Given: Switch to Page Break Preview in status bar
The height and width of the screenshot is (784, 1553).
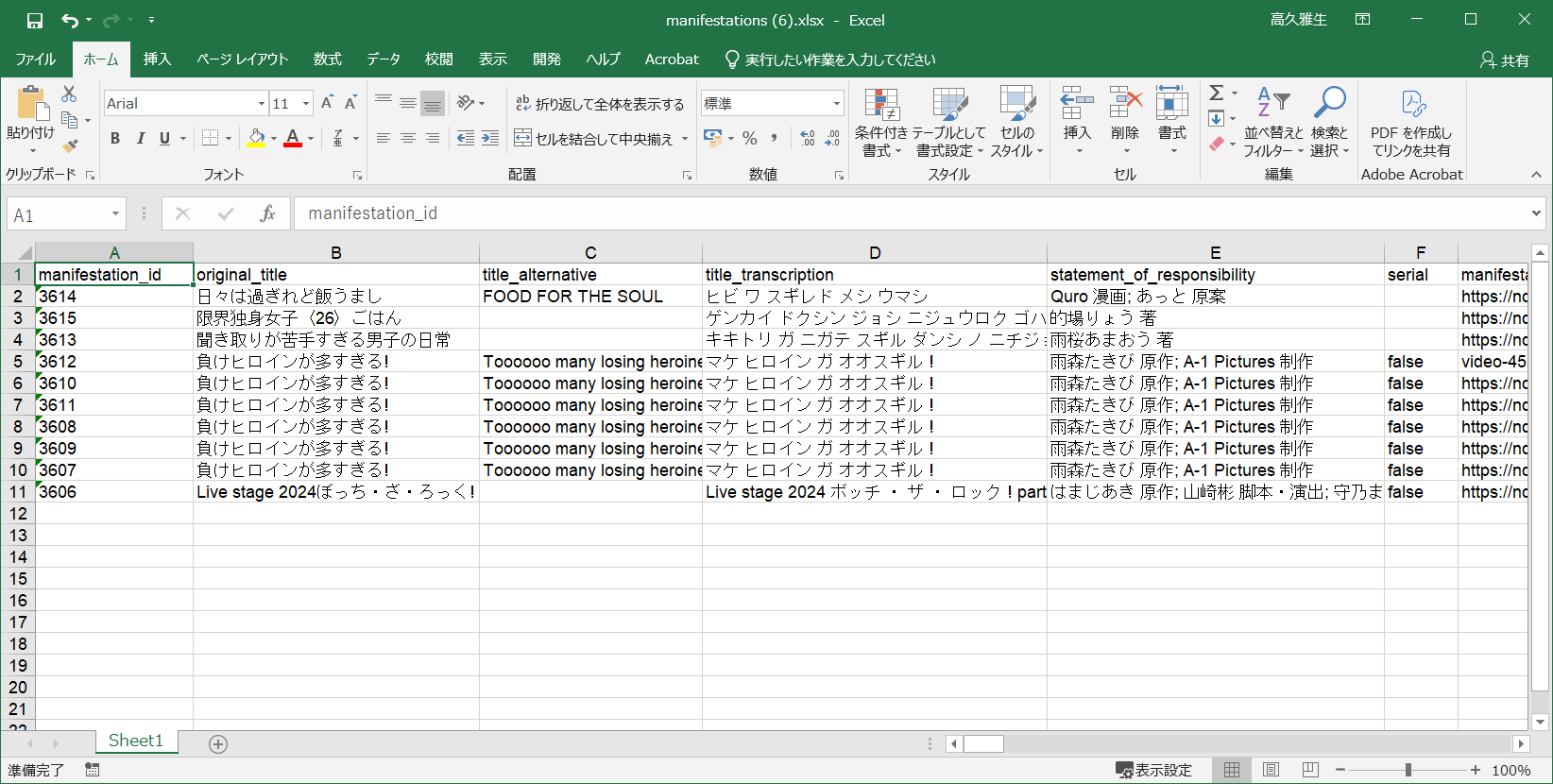Looking at the screenshot, I should [x=1310, y=770].
